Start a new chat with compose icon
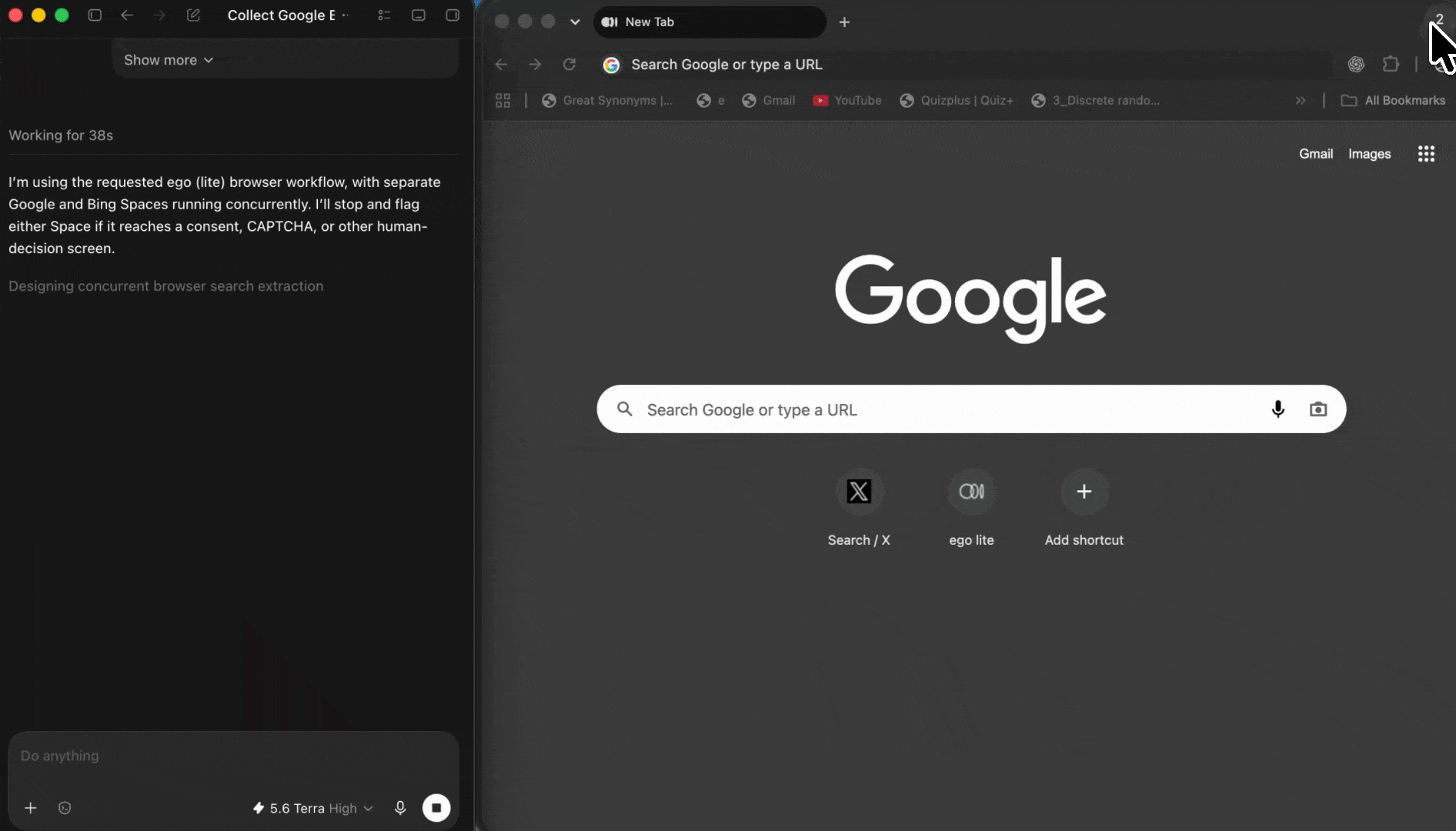The height and width of the screenshot is (831, 1456). point(193,15)
